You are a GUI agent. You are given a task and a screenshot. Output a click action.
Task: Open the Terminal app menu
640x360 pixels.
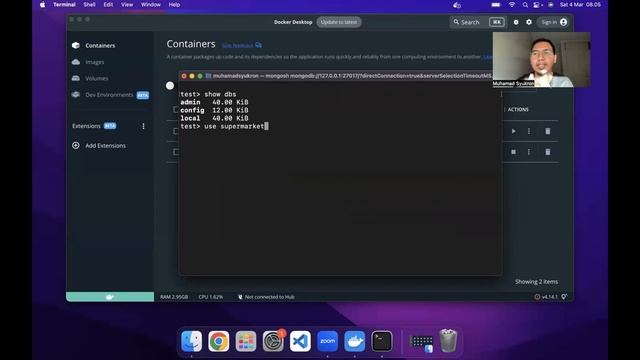click(64, 5)
